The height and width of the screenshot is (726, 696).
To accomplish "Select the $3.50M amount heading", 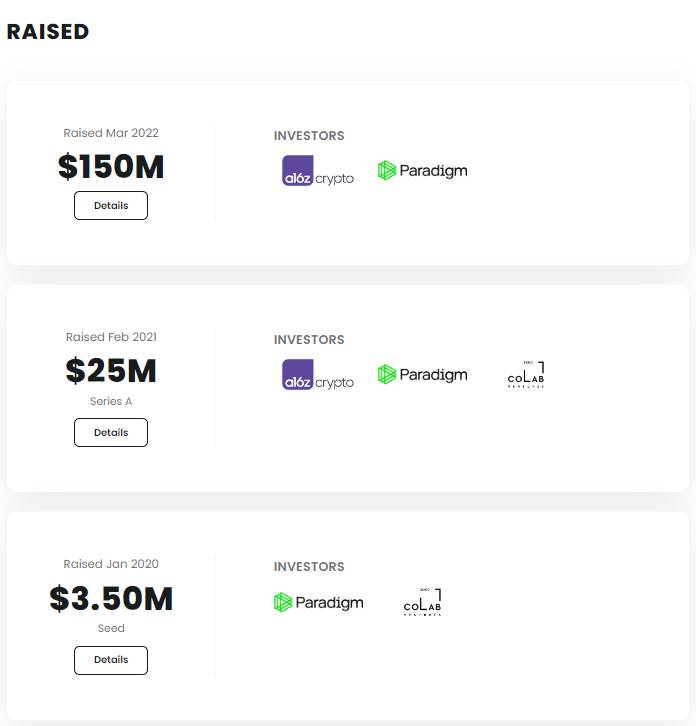I will point(111,598).
